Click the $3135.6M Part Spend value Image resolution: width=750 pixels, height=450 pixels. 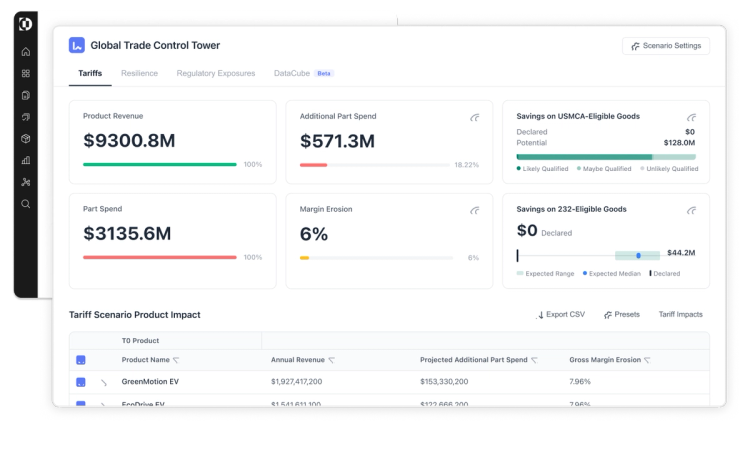pyautogui.click(x=127, y=233)
